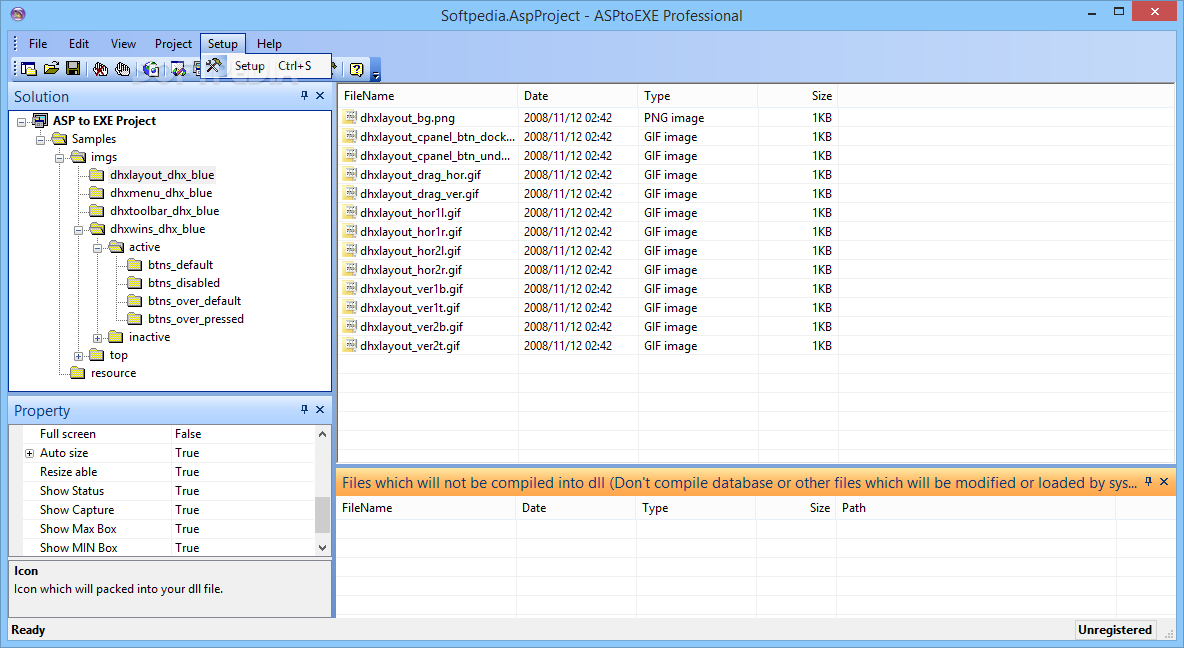Click the globe toolbar icon

pos(151,69)
